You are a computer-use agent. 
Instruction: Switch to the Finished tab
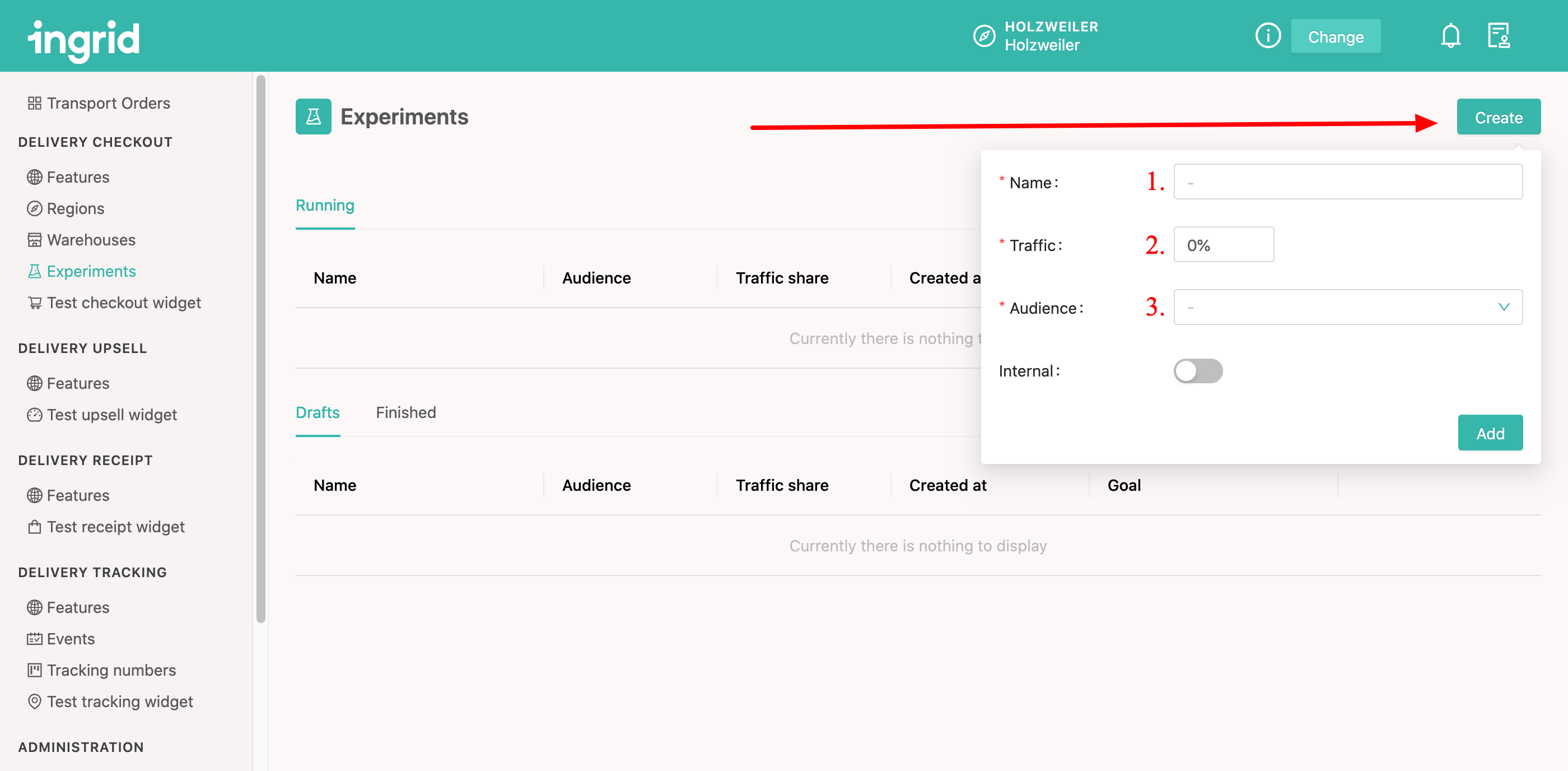click(405, 412)
